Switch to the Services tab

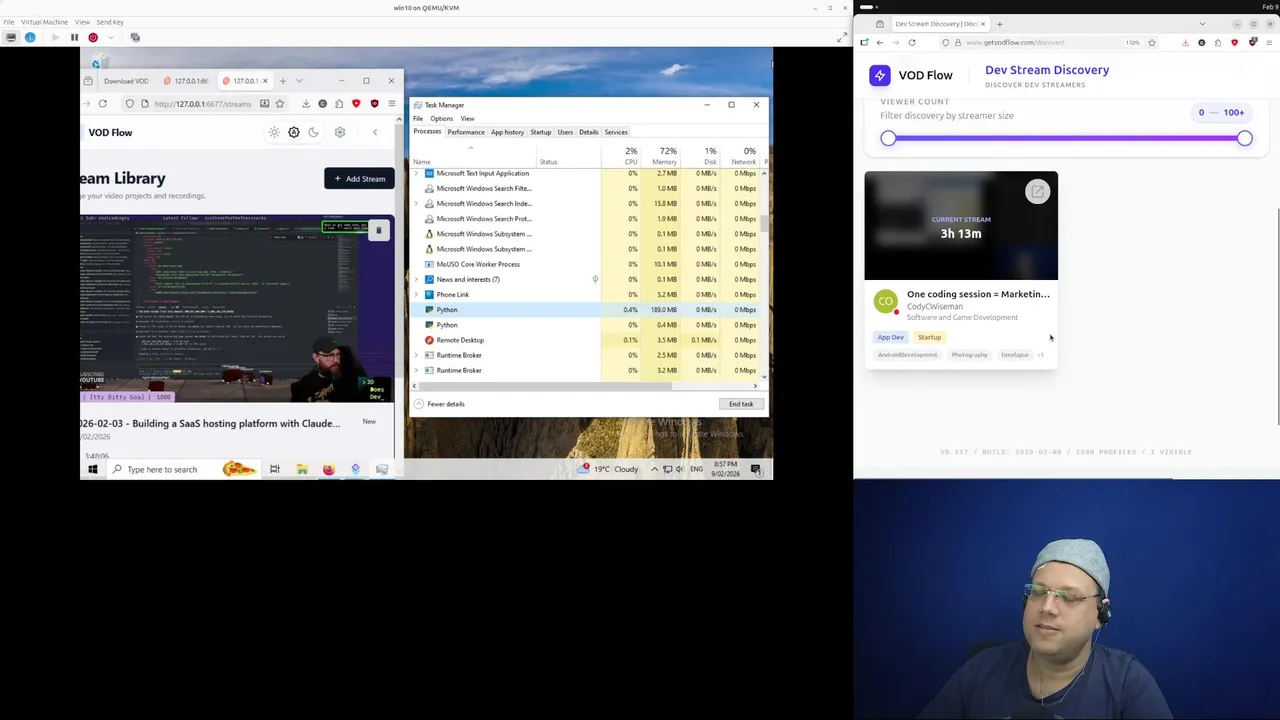pos(616,132)
